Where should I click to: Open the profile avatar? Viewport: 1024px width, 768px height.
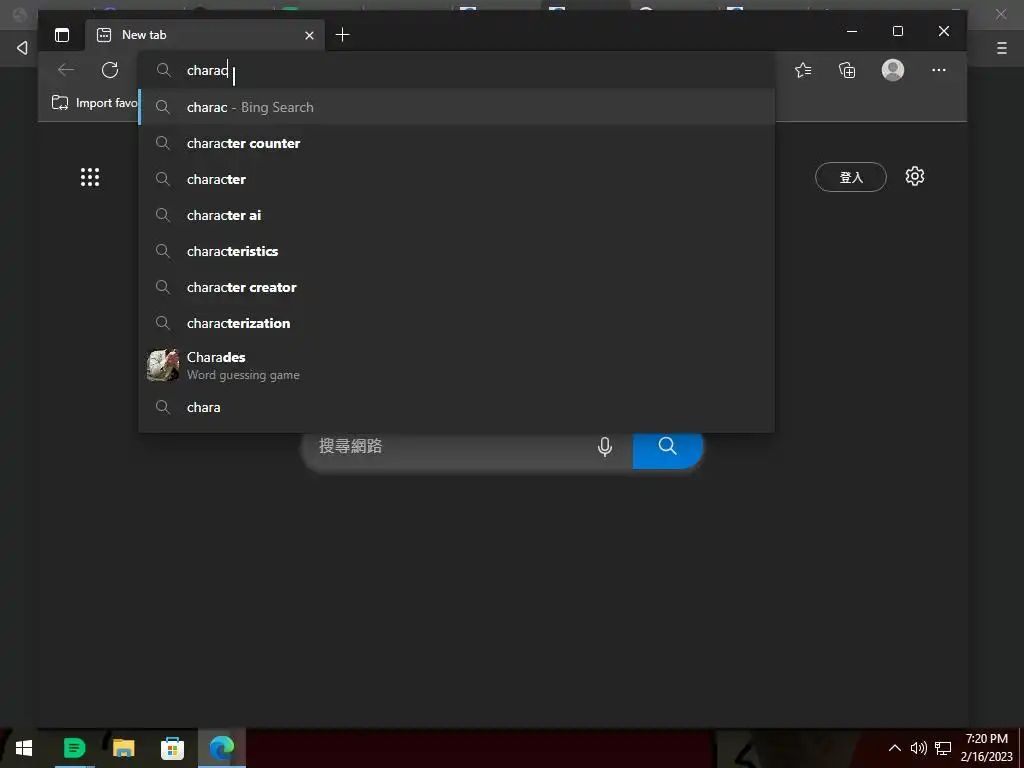pyautogui.click(x=893, y=70)
